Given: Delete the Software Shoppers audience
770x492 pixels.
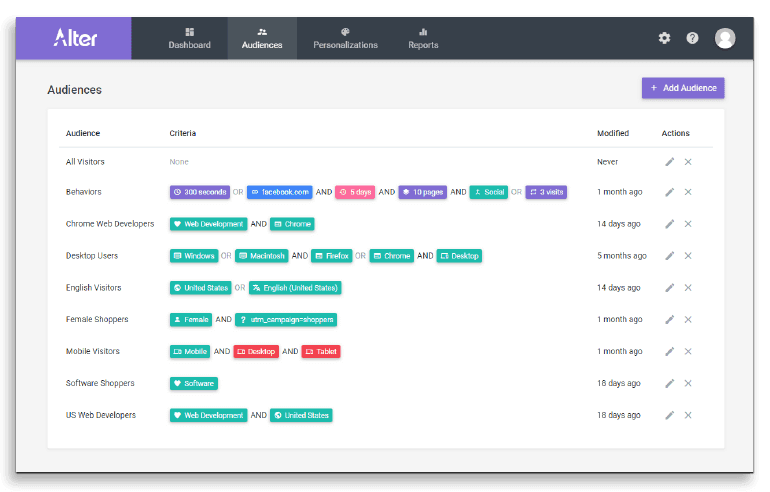Looking at the screenshot, I should 688,383.
